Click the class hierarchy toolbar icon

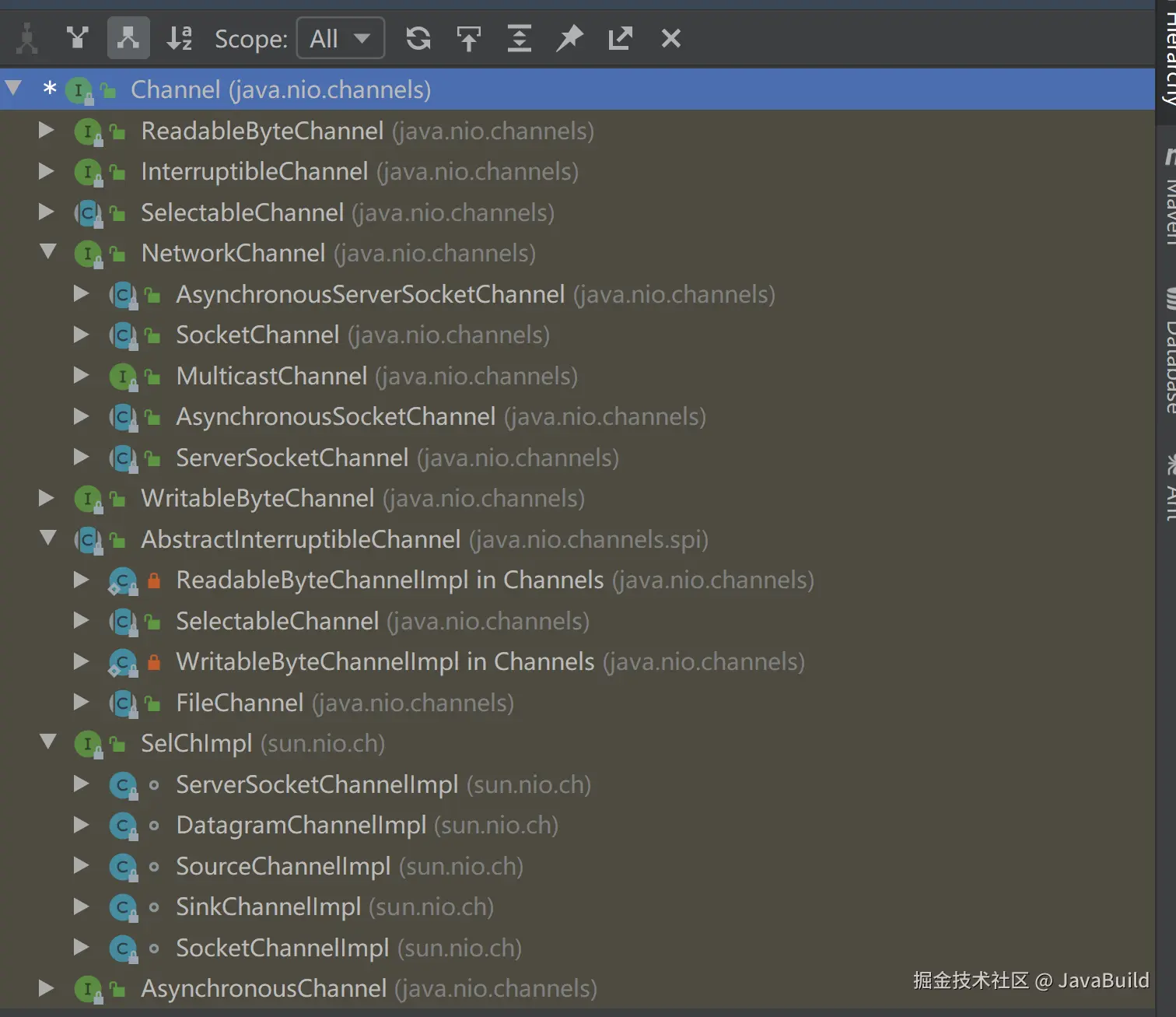pos(27,38)
